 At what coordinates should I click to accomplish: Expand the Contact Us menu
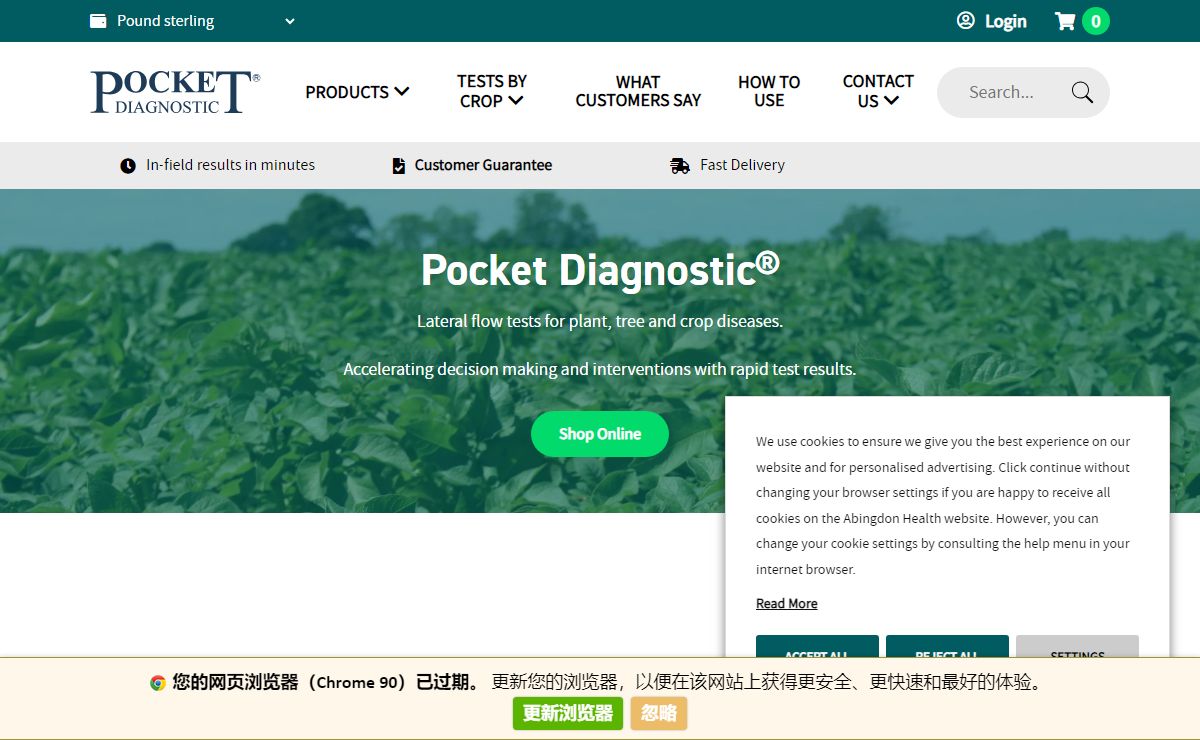878,91
